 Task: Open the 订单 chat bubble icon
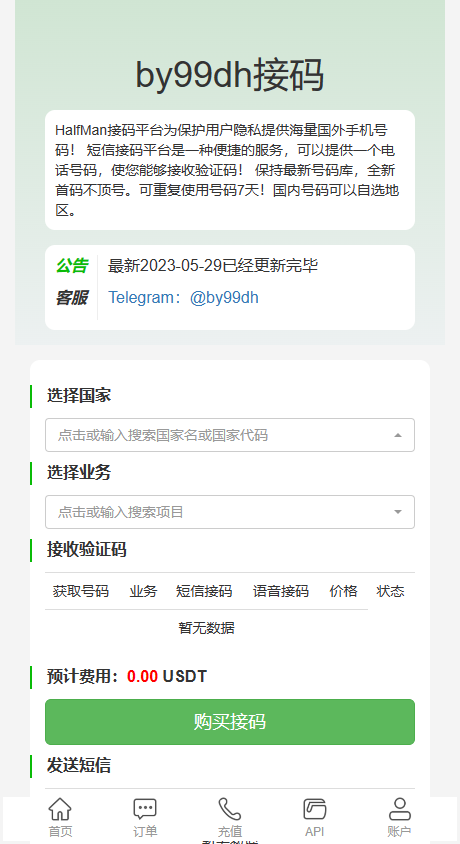coord(145,809)
